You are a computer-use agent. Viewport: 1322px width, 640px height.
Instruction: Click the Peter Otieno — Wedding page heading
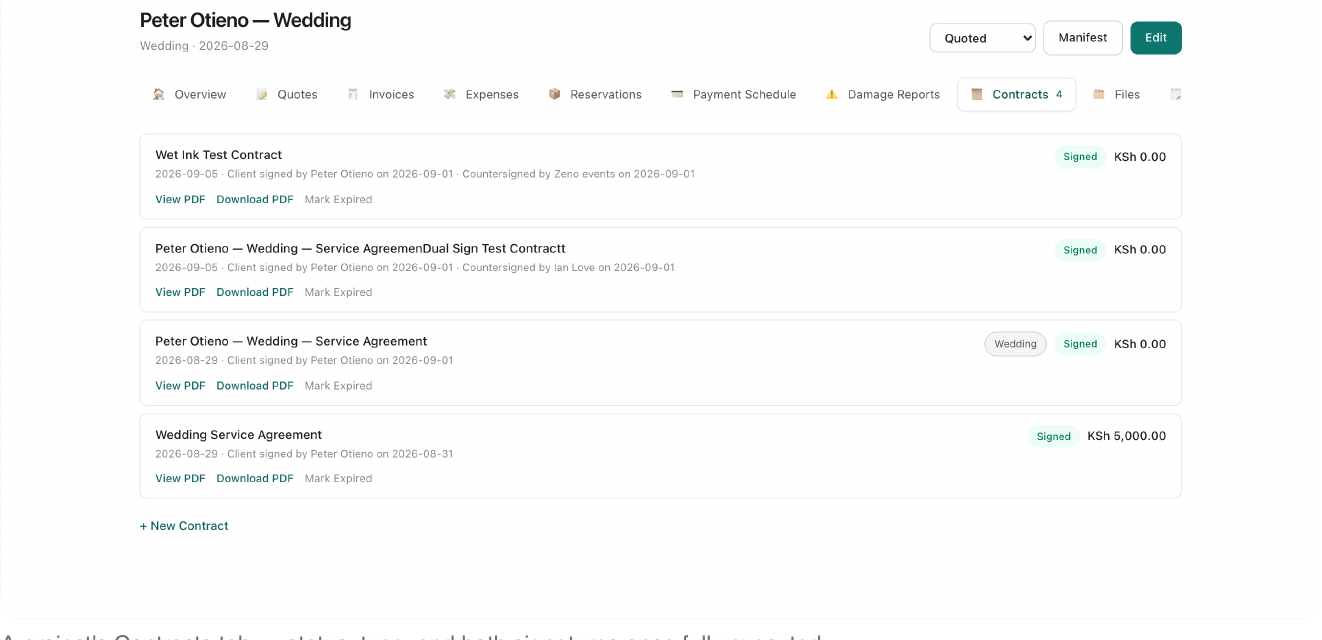(x=246, y=20)
